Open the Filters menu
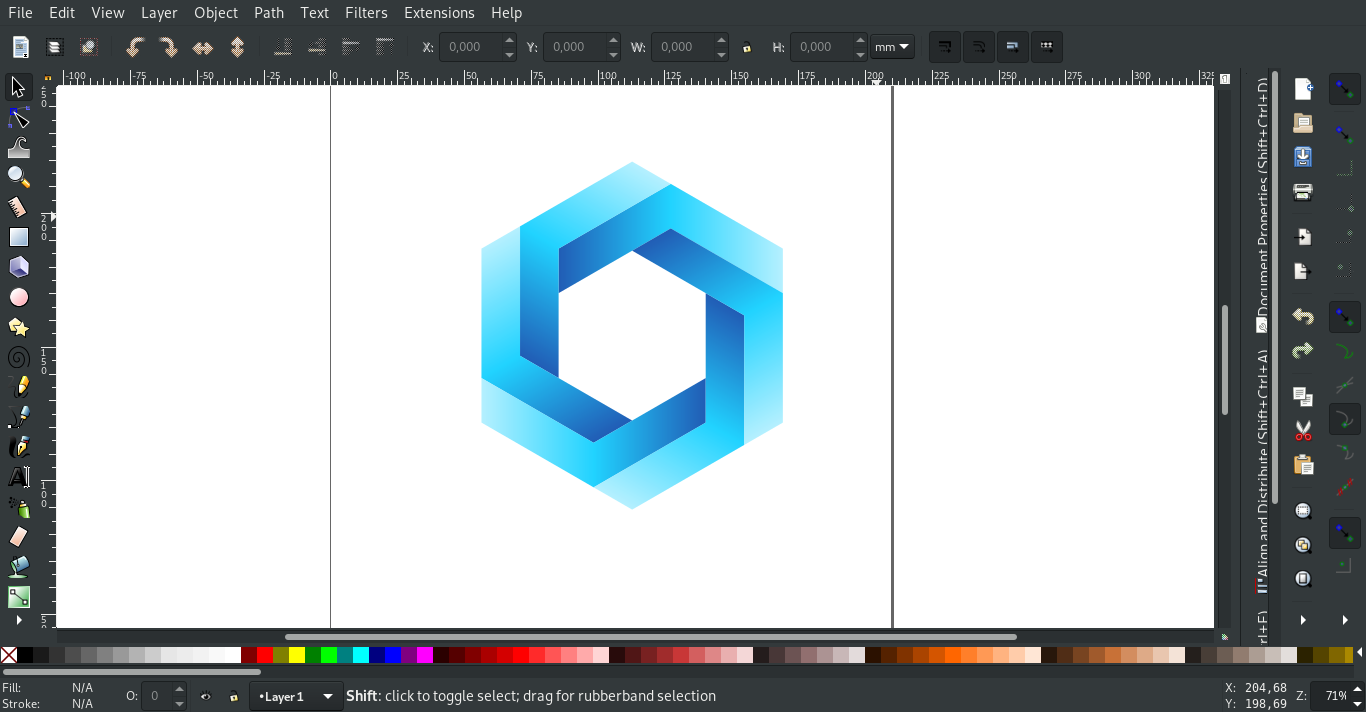 (x=366, y=13)
